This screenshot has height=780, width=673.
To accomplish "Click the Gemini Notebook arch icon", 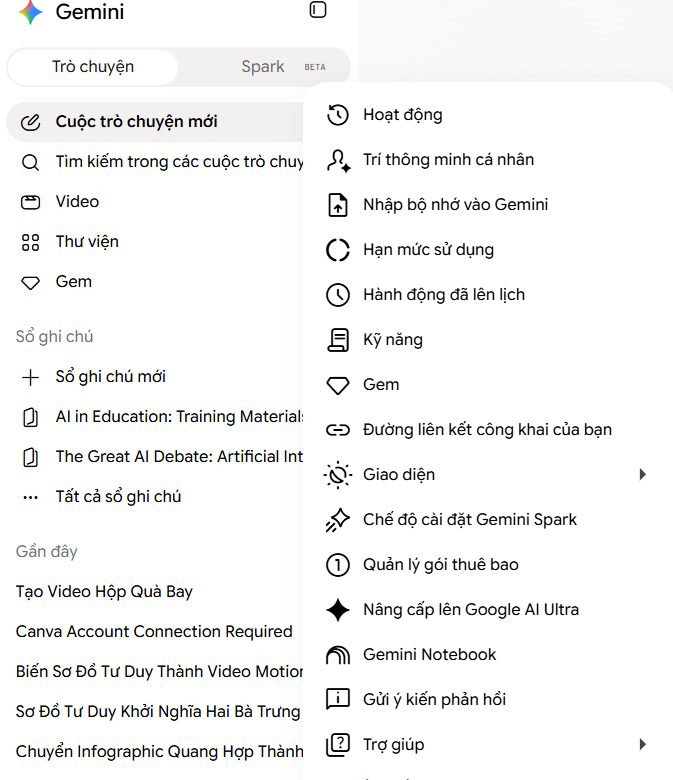I will [338, 655].
